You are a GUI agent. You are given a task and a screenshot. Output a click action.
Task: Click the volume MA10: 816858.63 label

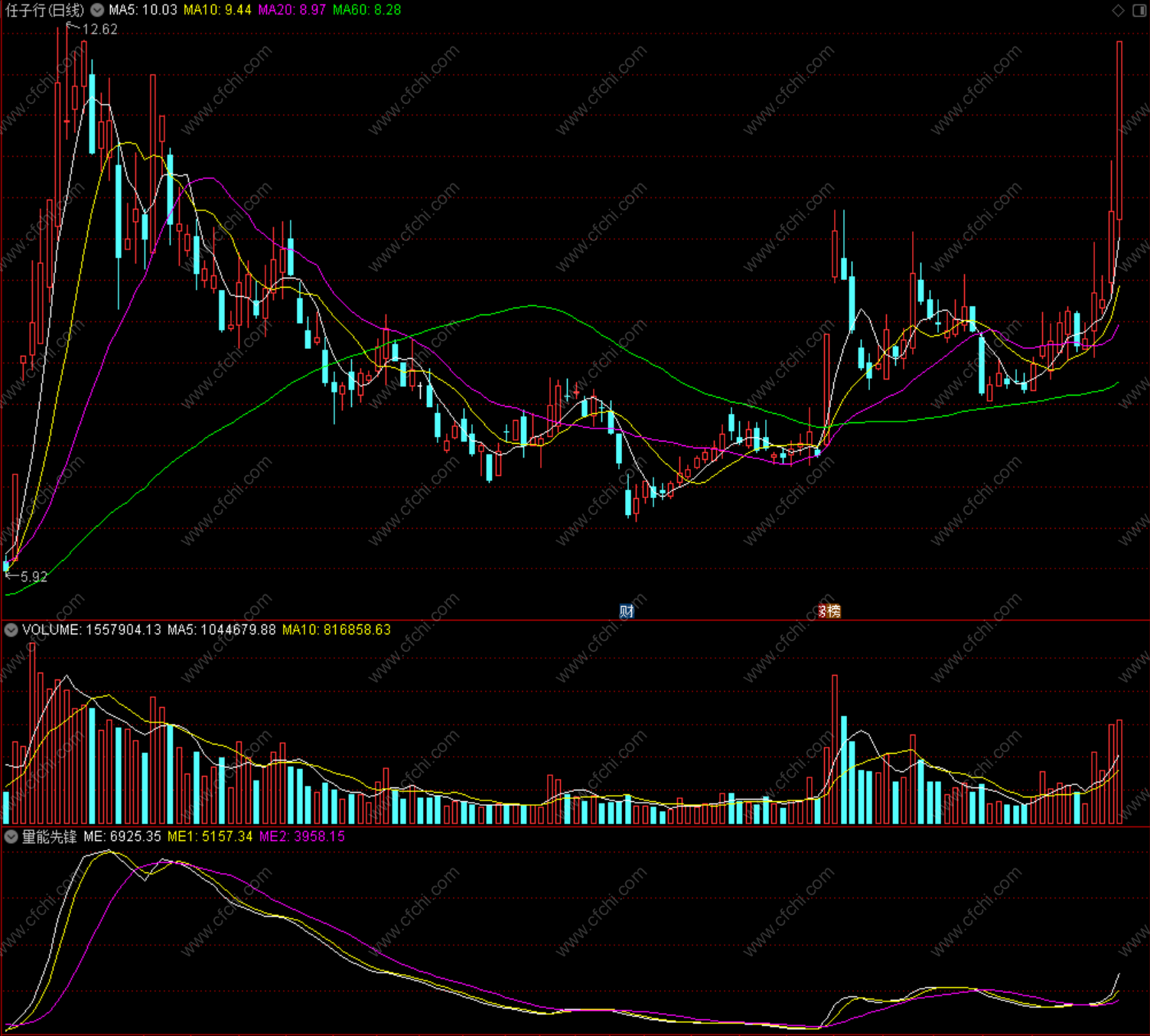tap(337, 630)
